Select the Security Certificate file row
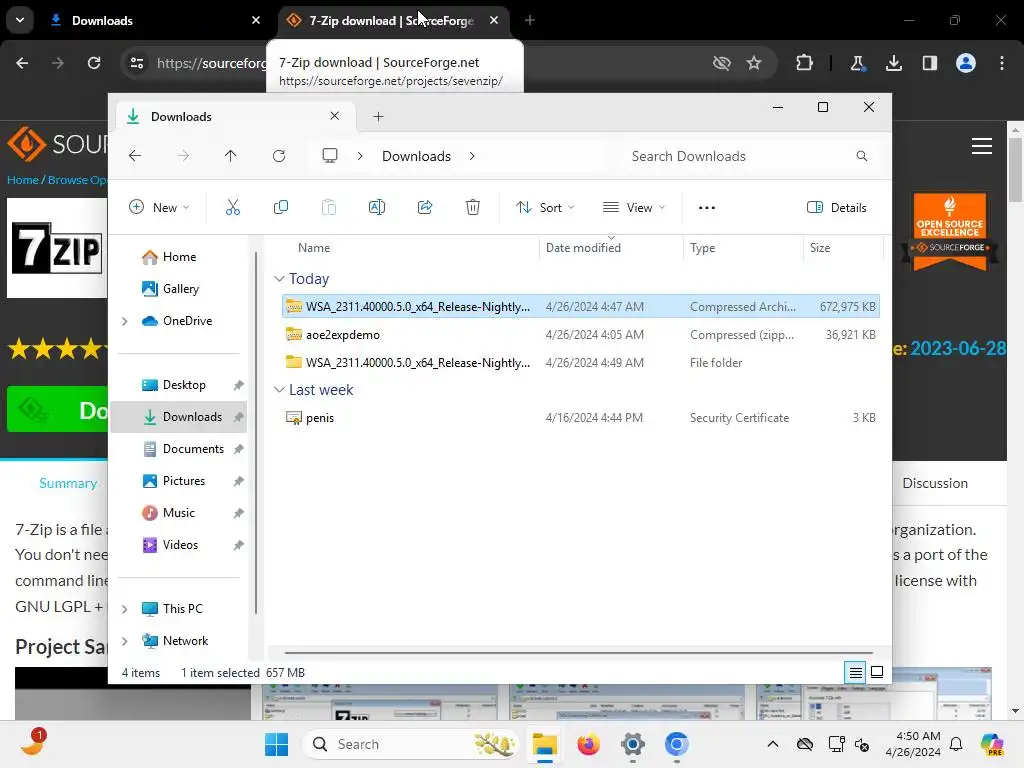Image resolution: width=1024 pixels, height=768 pixels. [x=581, y=418]
